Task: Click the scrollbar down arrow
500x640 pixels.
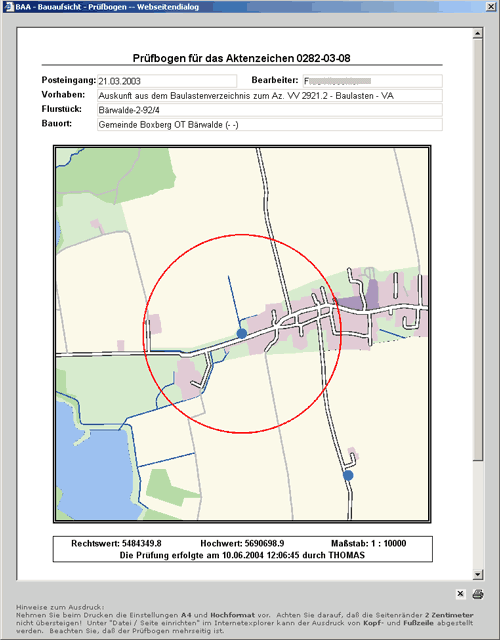Action: click(478, 575)
